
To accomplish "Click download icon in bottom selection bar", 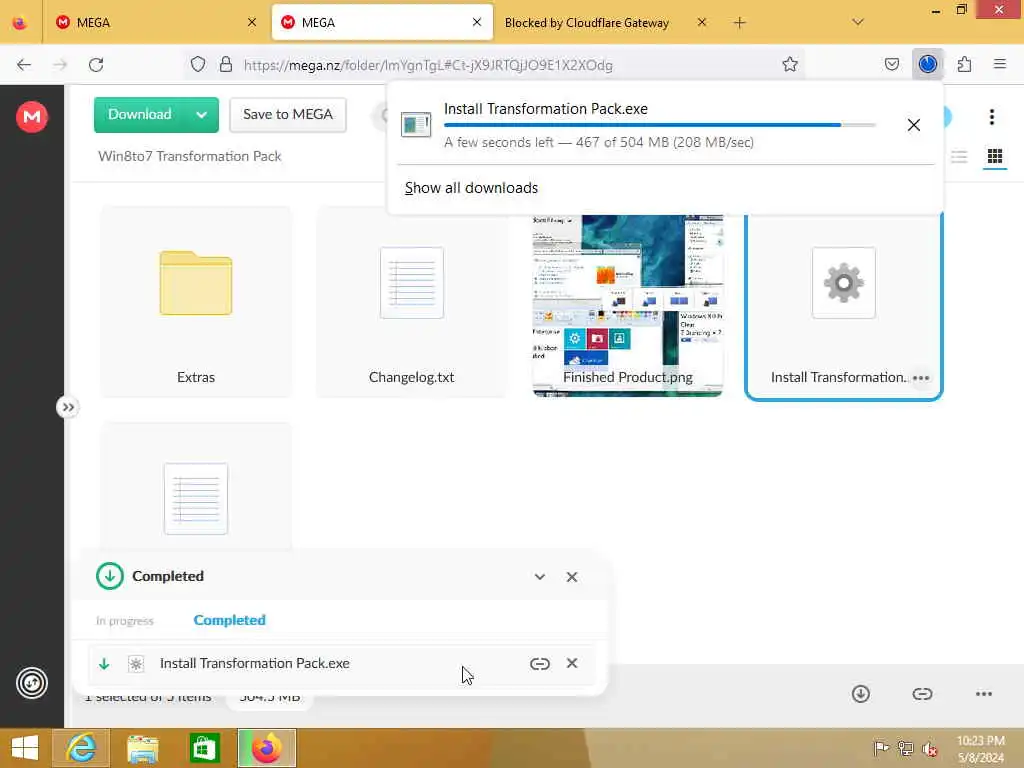I will 861,694.
